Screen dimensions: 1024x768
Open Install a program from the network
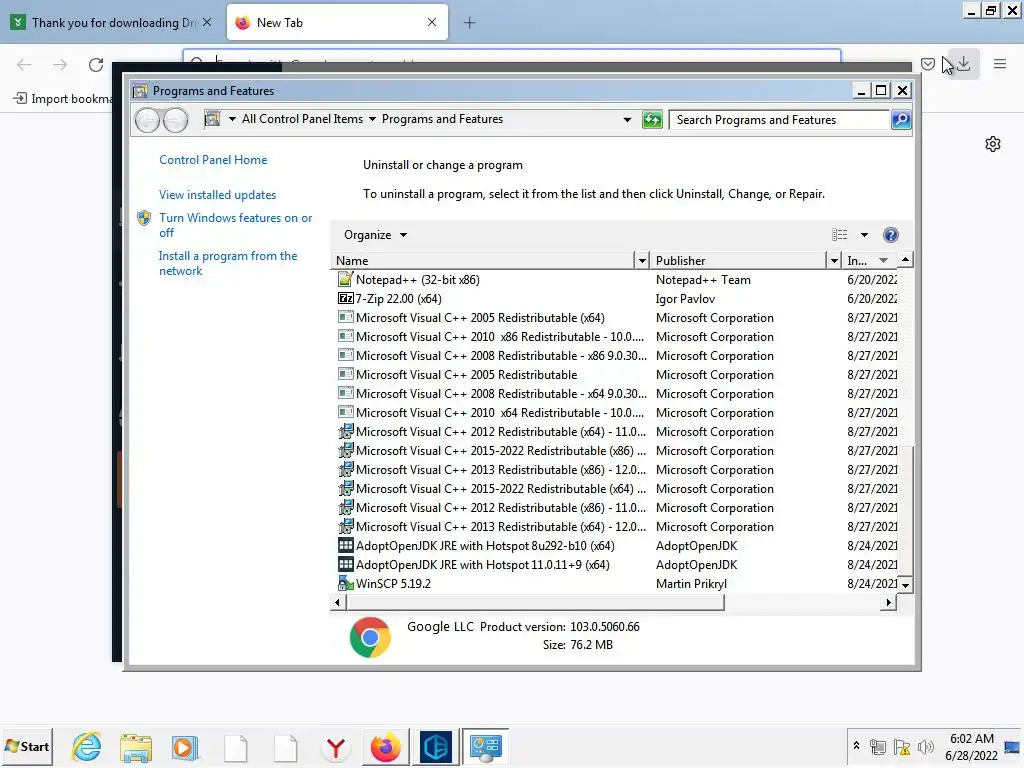click(227, 263)
